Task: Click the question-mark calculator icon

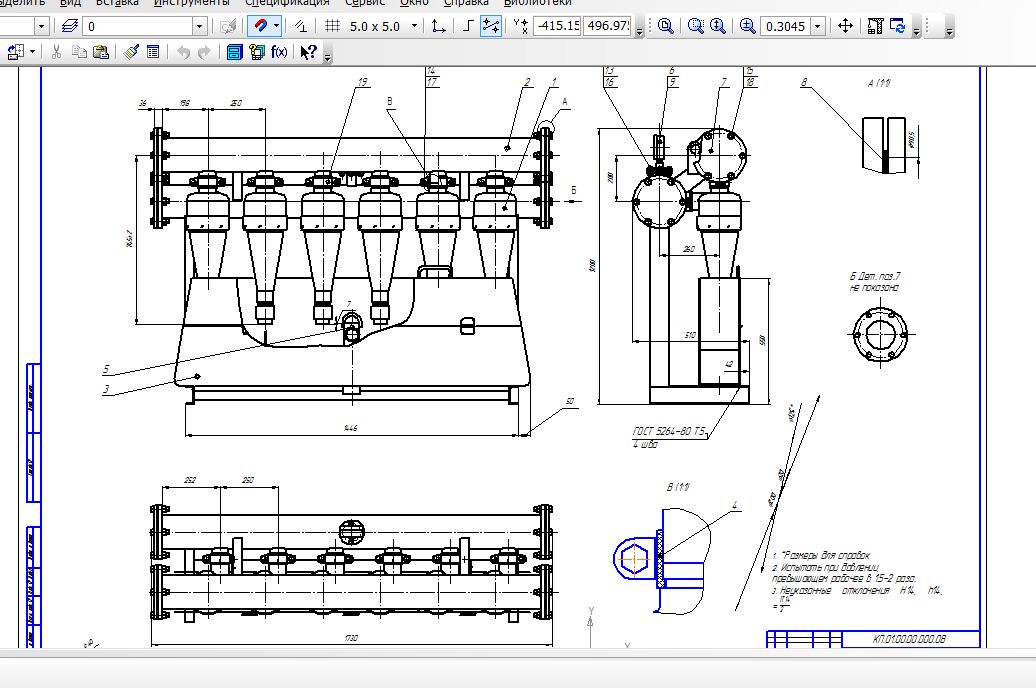Action: pyautogui.click(x=257, y=52)
